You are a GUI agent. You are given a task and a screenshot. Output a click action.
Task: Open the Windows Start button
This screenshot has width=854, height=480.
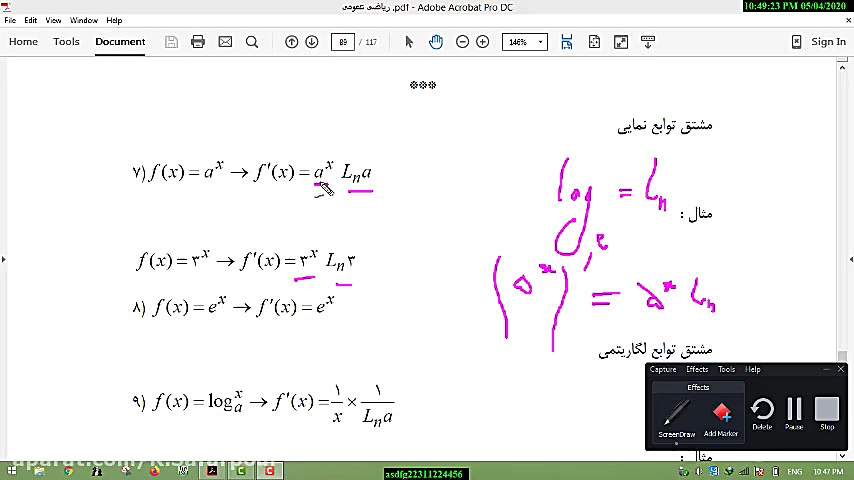tap(11, 471)
